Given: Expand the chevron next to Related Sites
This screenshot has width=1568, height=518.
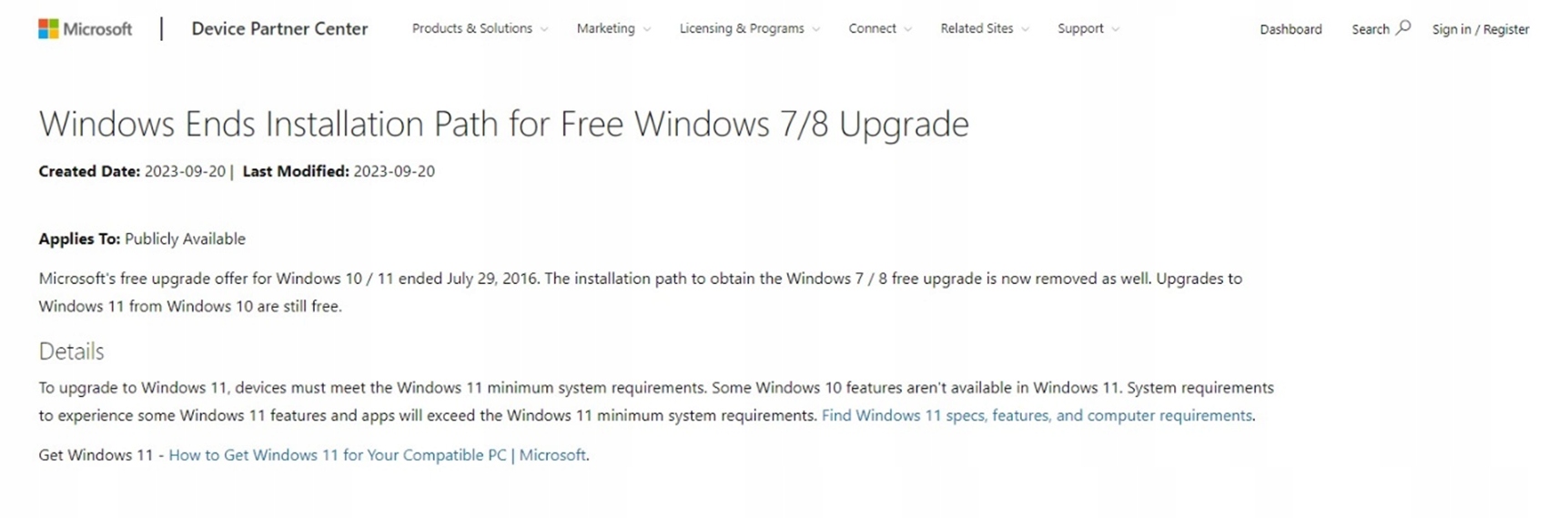Looking at the screenshot, I should 1026,29.
